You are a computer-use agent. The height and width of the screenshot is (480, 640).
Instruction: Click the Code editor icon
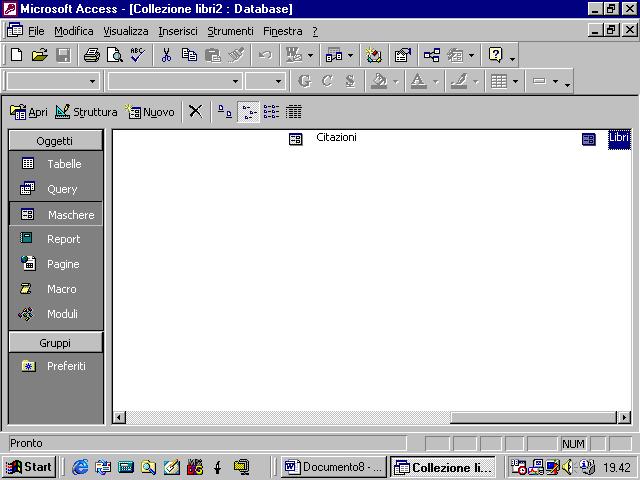[373, 55]
